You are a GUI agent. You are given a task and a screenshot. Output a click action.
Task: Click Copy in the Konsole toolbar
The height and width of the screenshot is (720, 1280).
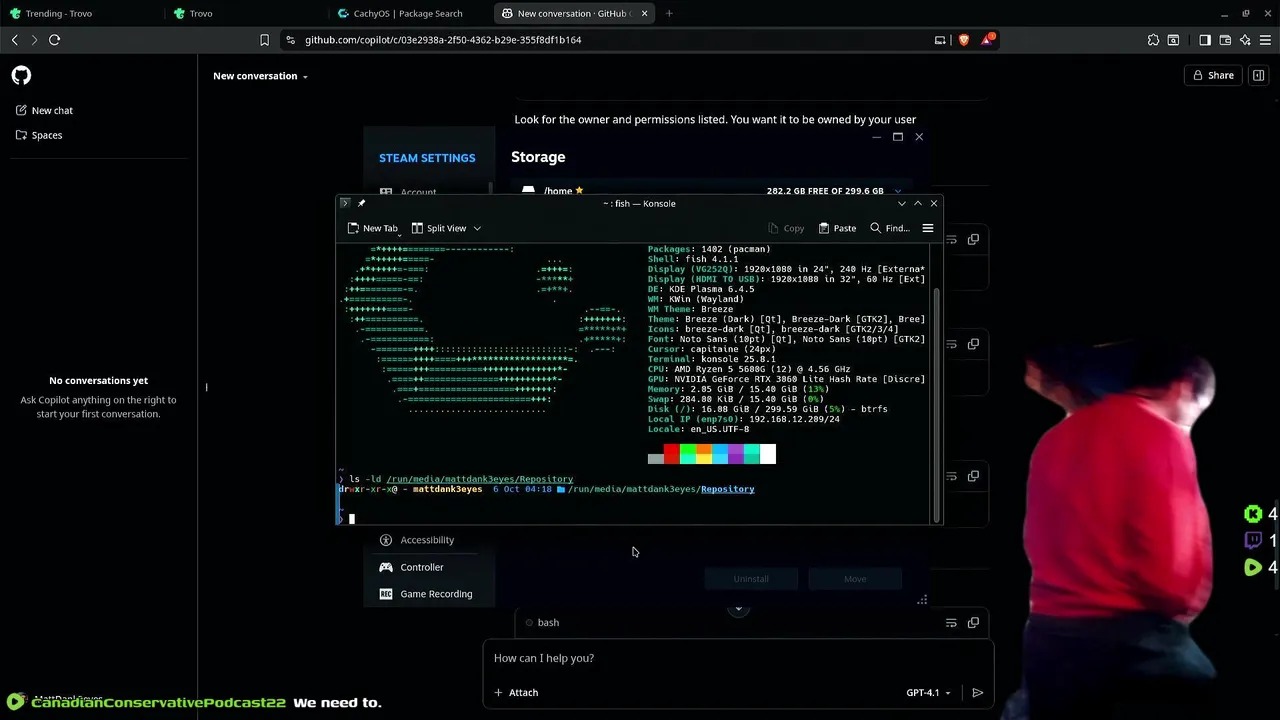tap(785, 228)
